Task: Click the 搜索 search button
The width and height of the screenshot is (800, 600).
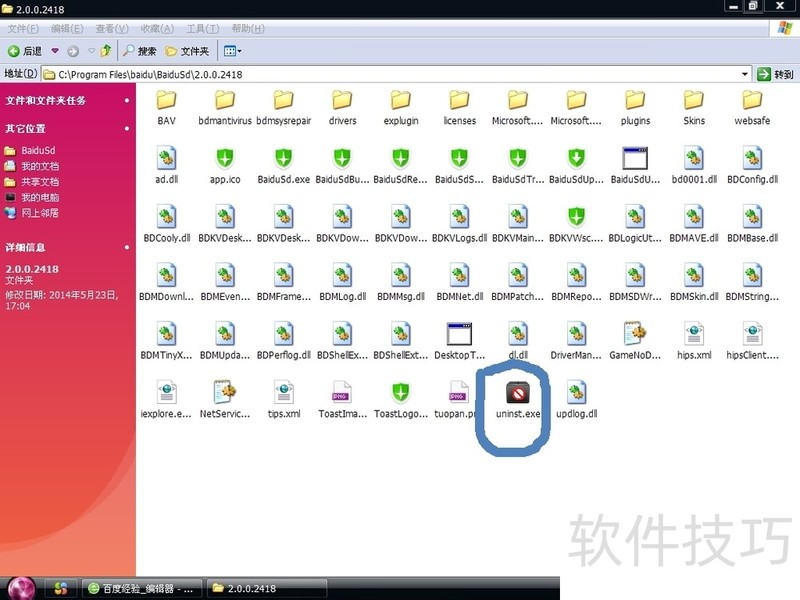Action: pos(140,51)
